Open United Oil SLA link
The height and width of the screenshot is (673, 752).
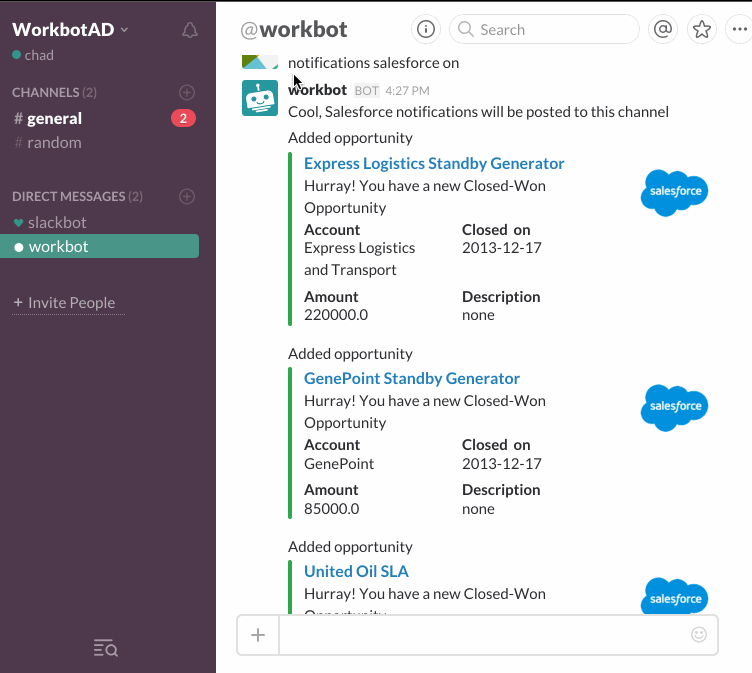point(356,571)
